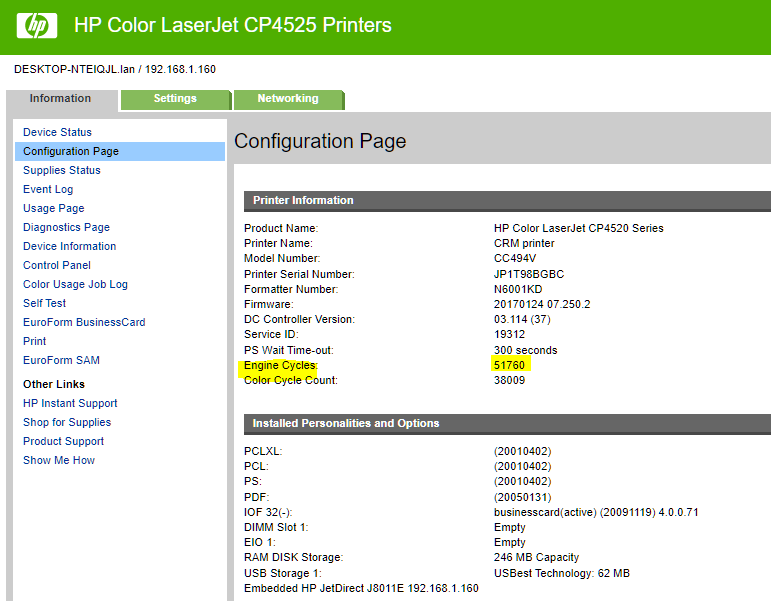Open the Networking tab
771x601 pixels.
288,99
